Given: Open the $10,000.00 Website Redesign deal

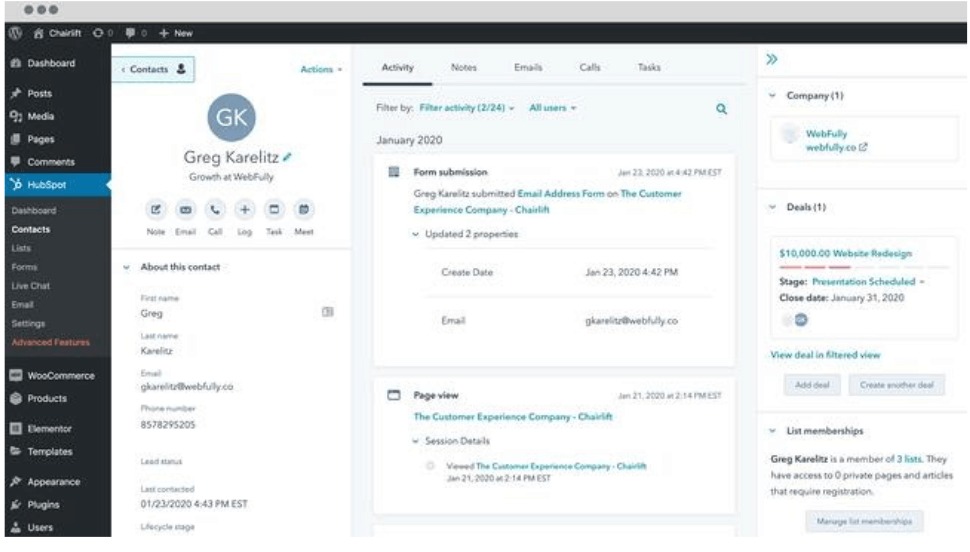Looking at the screenshot, I should click(x=845, y=254).
